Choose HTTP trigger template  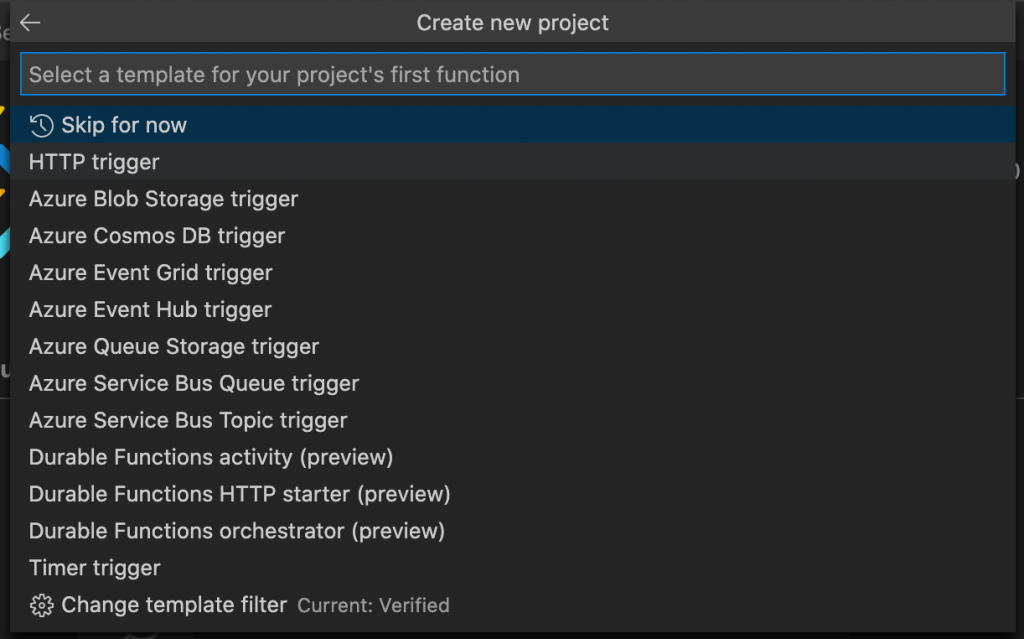coord(94,162)
